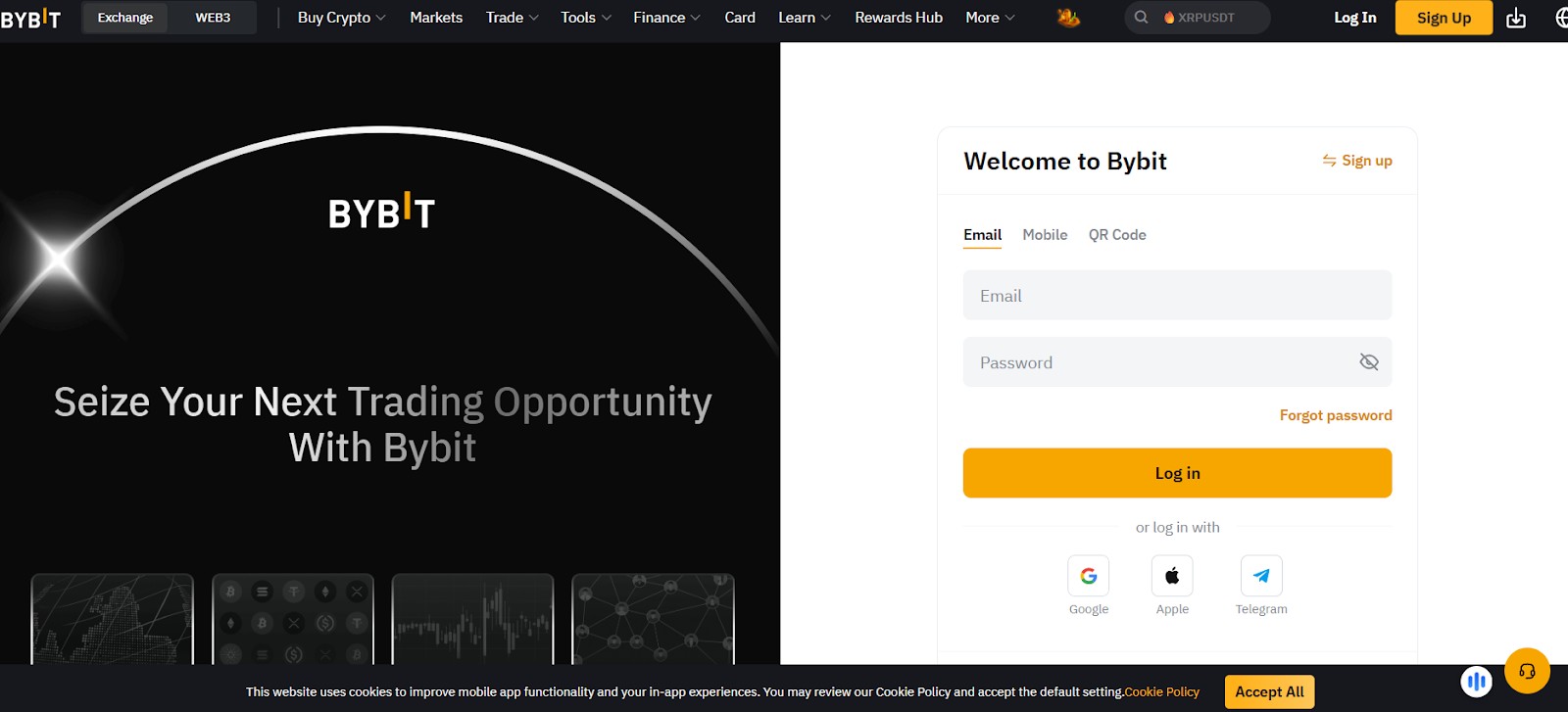Switch to WEB3 mode
Screen dimensions: 1568x712
(x=213, y=18)
